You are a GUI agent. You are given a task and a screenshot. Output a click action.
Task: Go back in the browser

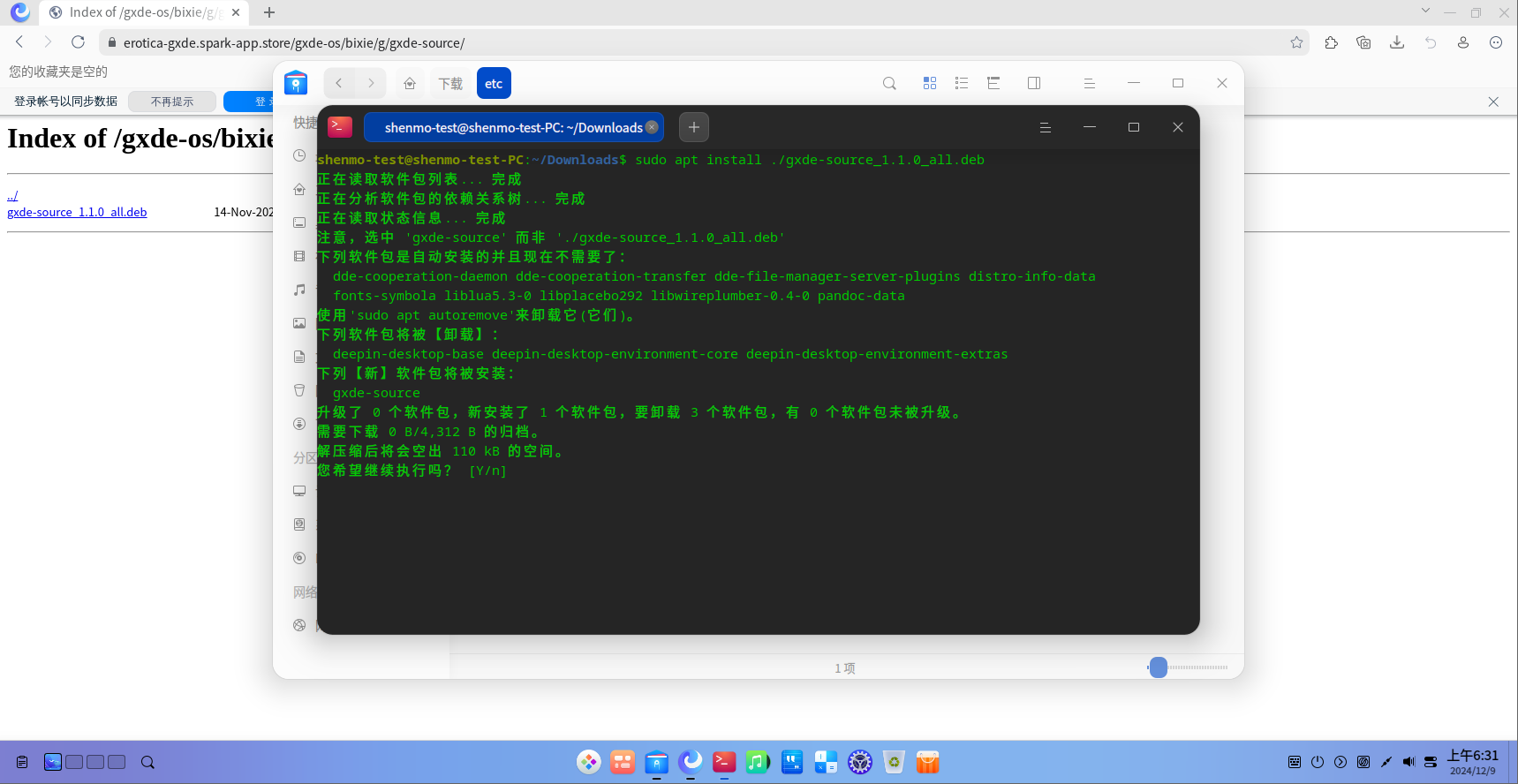tap(19, 42)
